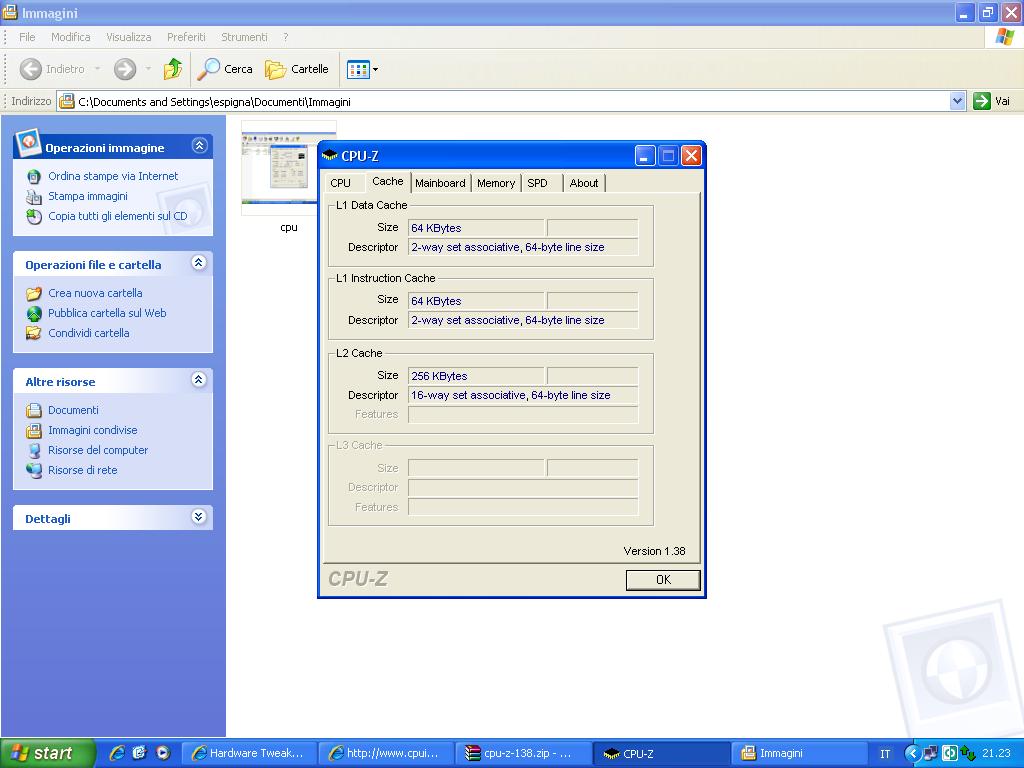Click the Risorse di rete icon
The height and width of the screenshot is (768, 1024).
34,470
